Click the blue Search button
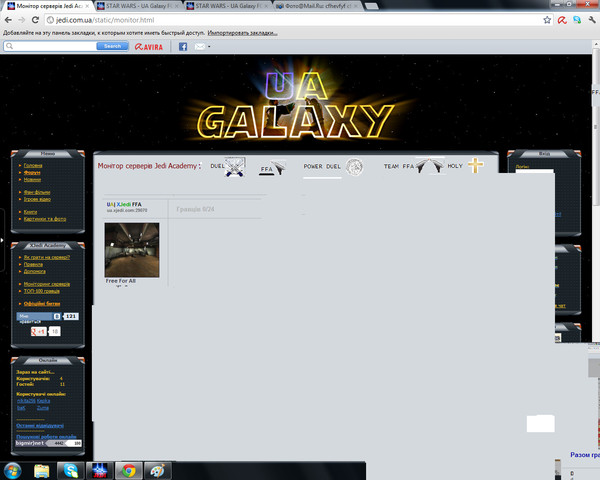 coord(112,46)
